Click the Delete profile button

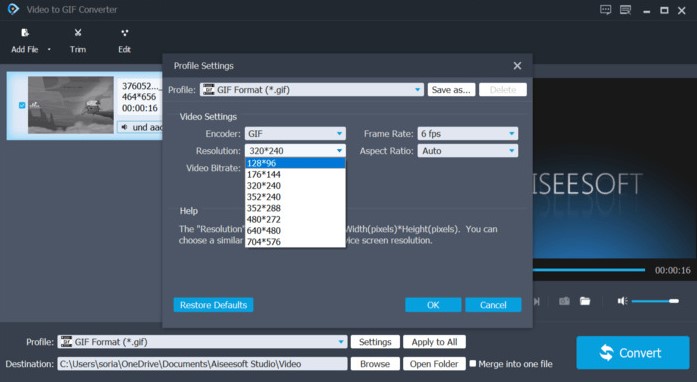pyautogui.click(x=503, y=90)
